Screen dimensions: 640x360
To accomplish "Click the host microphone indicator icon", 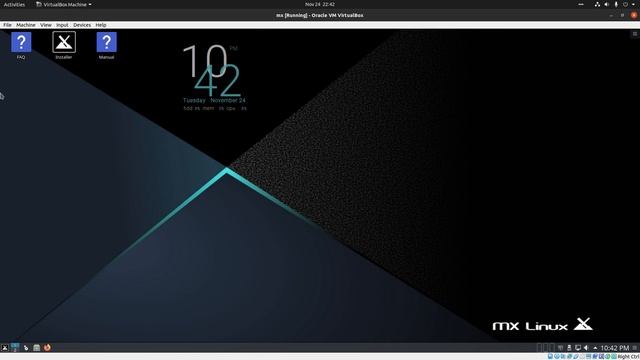I will tap(616, 4).
